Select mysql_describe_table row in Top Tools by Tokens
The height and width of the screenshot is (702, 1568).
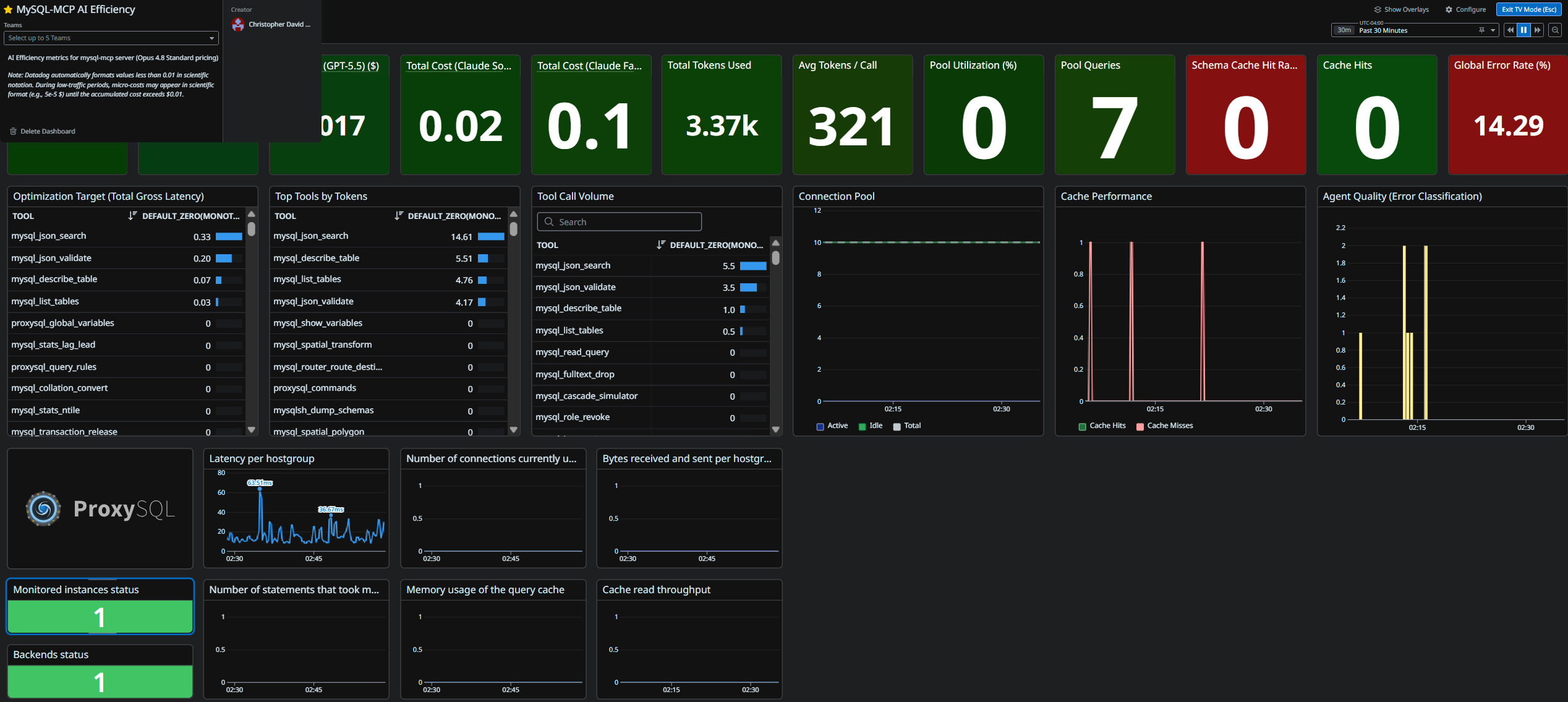tap(389, 258)
